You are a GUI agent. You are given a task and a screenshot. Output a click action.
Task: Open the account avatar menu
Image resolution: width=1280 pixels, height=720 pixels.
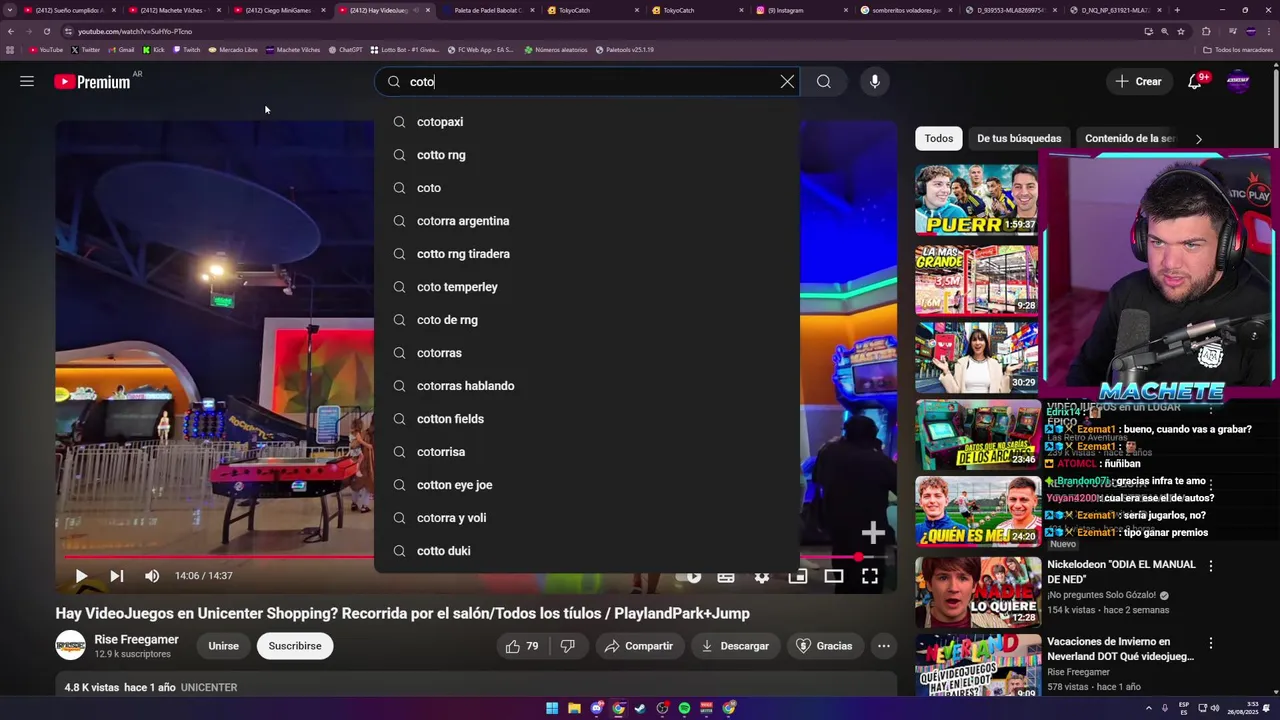[1238, 82]
